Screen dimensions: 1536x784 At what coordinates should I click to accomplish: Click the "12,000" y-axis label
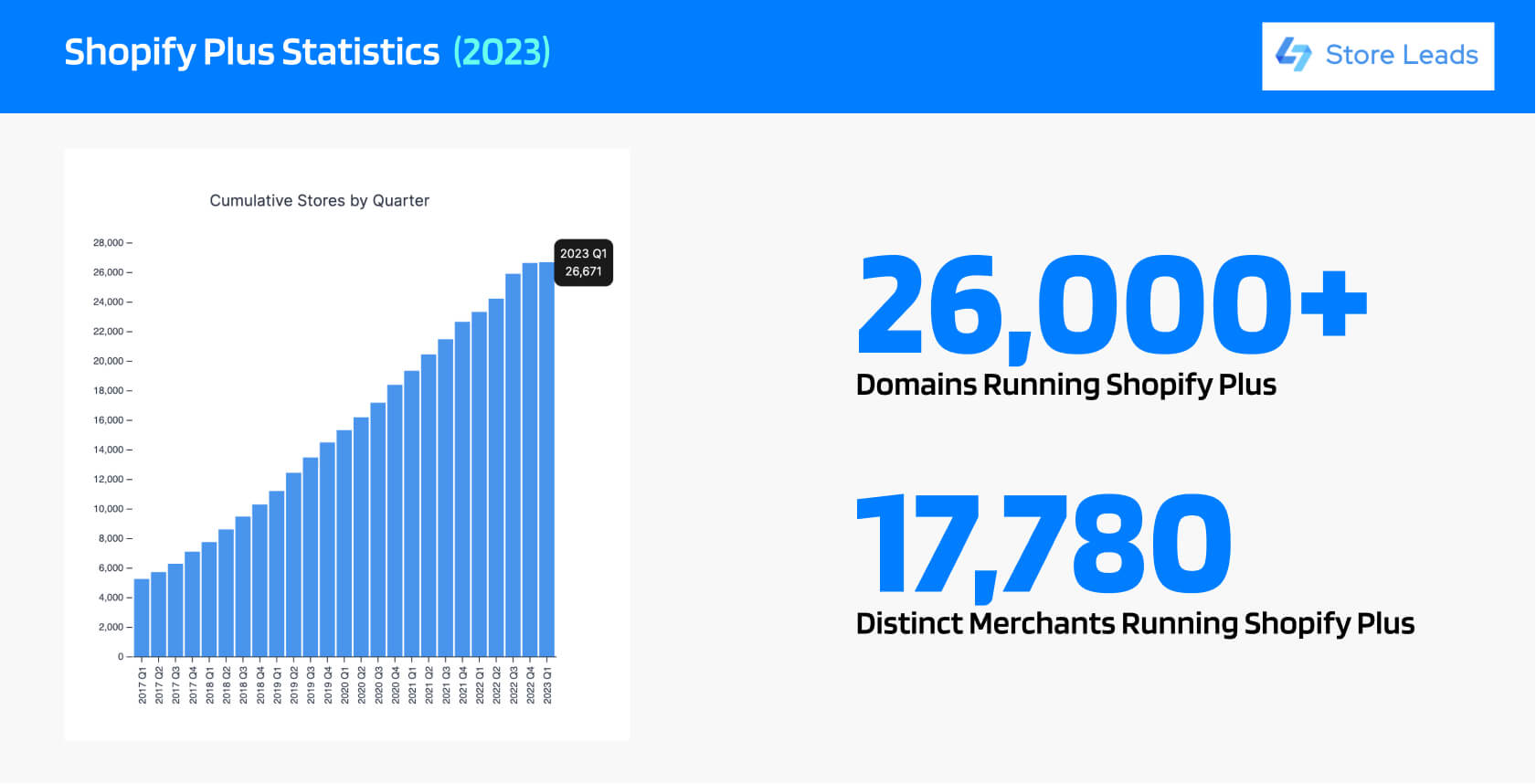tap(108, 480)
